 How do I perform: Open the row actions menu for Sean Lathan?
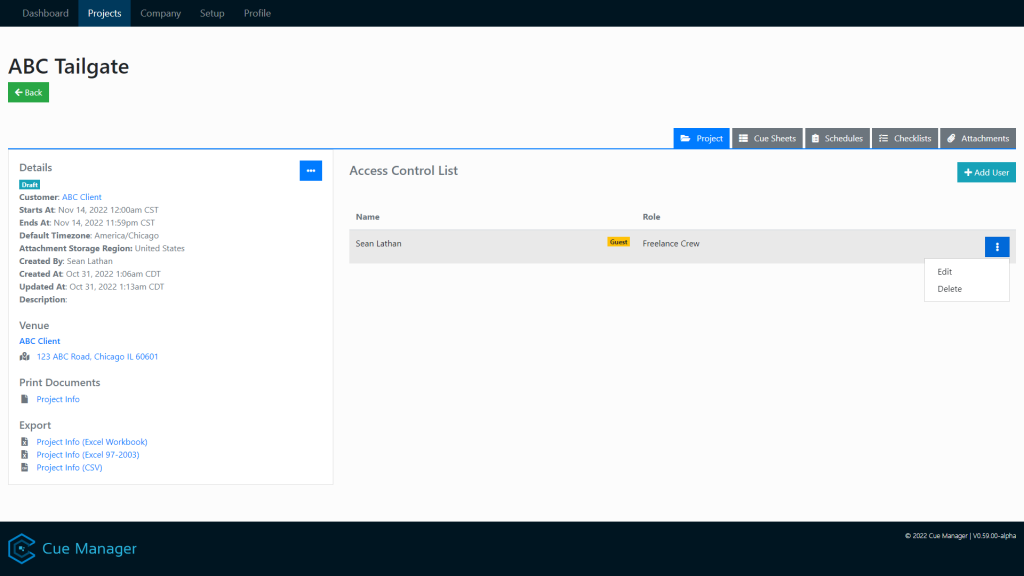997,245
